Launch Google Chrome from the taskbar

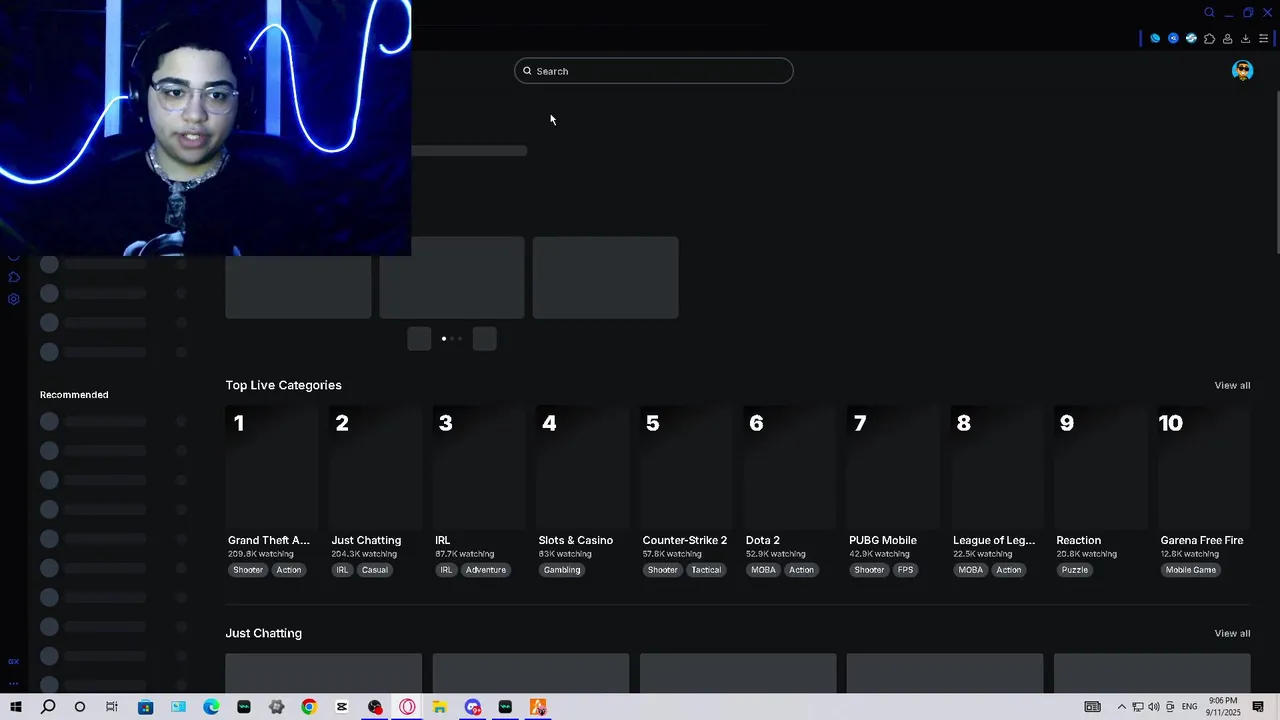coord(309,707)
